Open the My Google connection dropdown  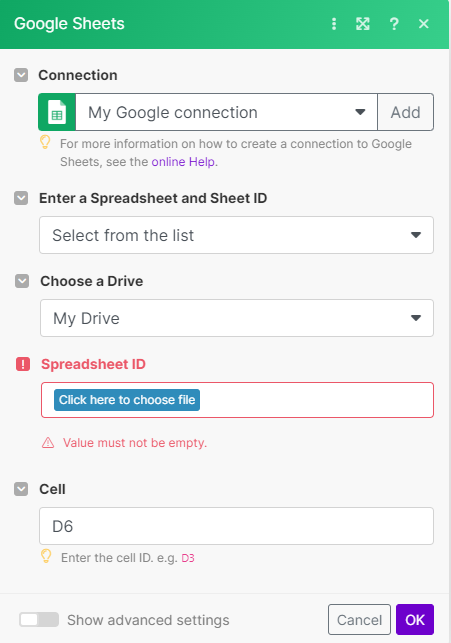coord(226,112)
